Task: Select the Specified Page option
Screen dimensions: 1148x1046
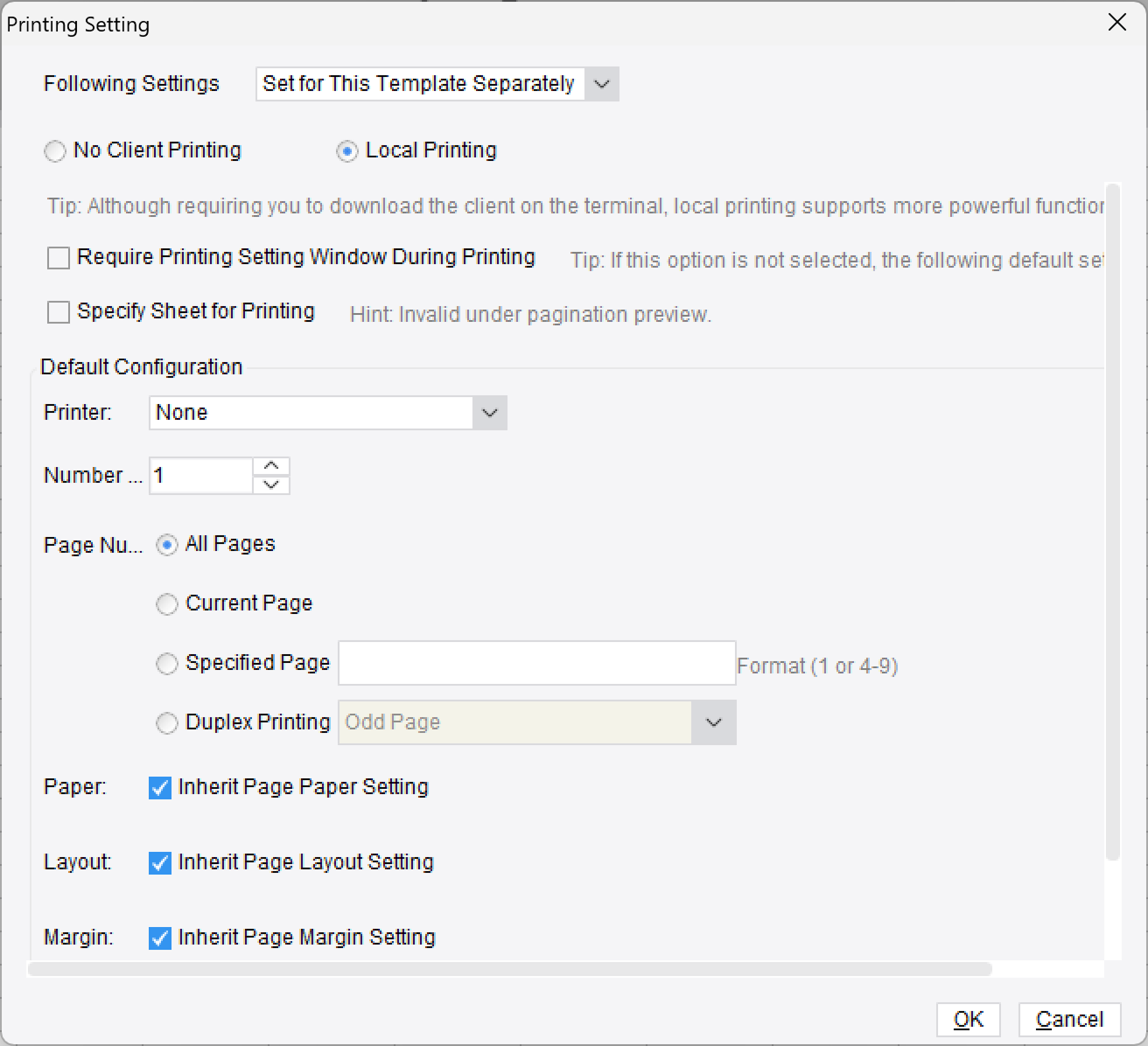Action: 166,663
